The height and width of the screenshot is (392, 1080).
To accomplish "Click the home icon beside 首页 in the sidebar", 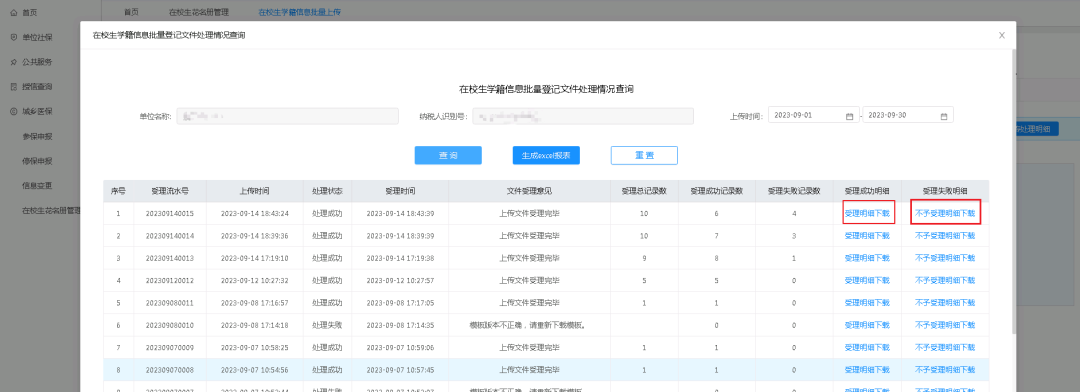I will pyautogui.click(x=14, y=12).
